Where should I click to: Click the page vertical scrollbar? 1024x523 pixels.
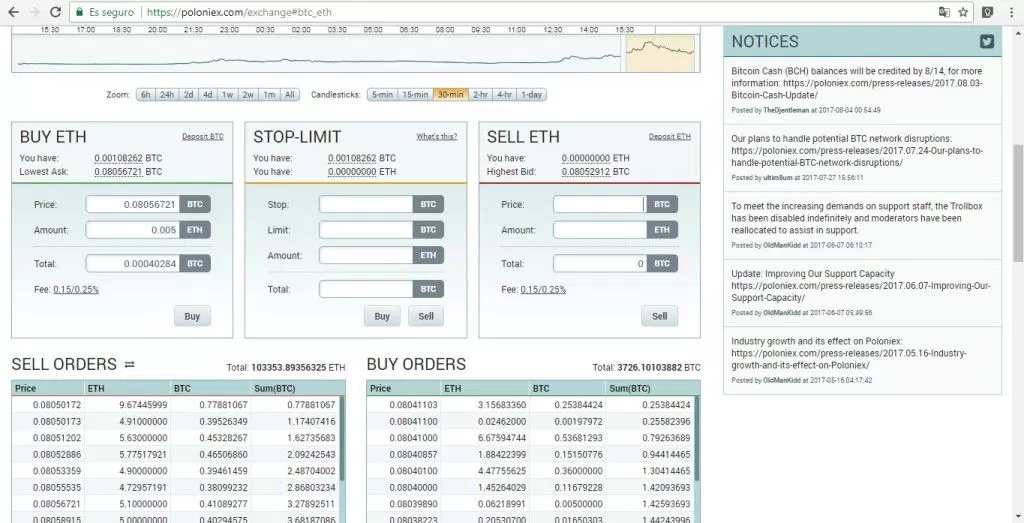(1017, 203)
